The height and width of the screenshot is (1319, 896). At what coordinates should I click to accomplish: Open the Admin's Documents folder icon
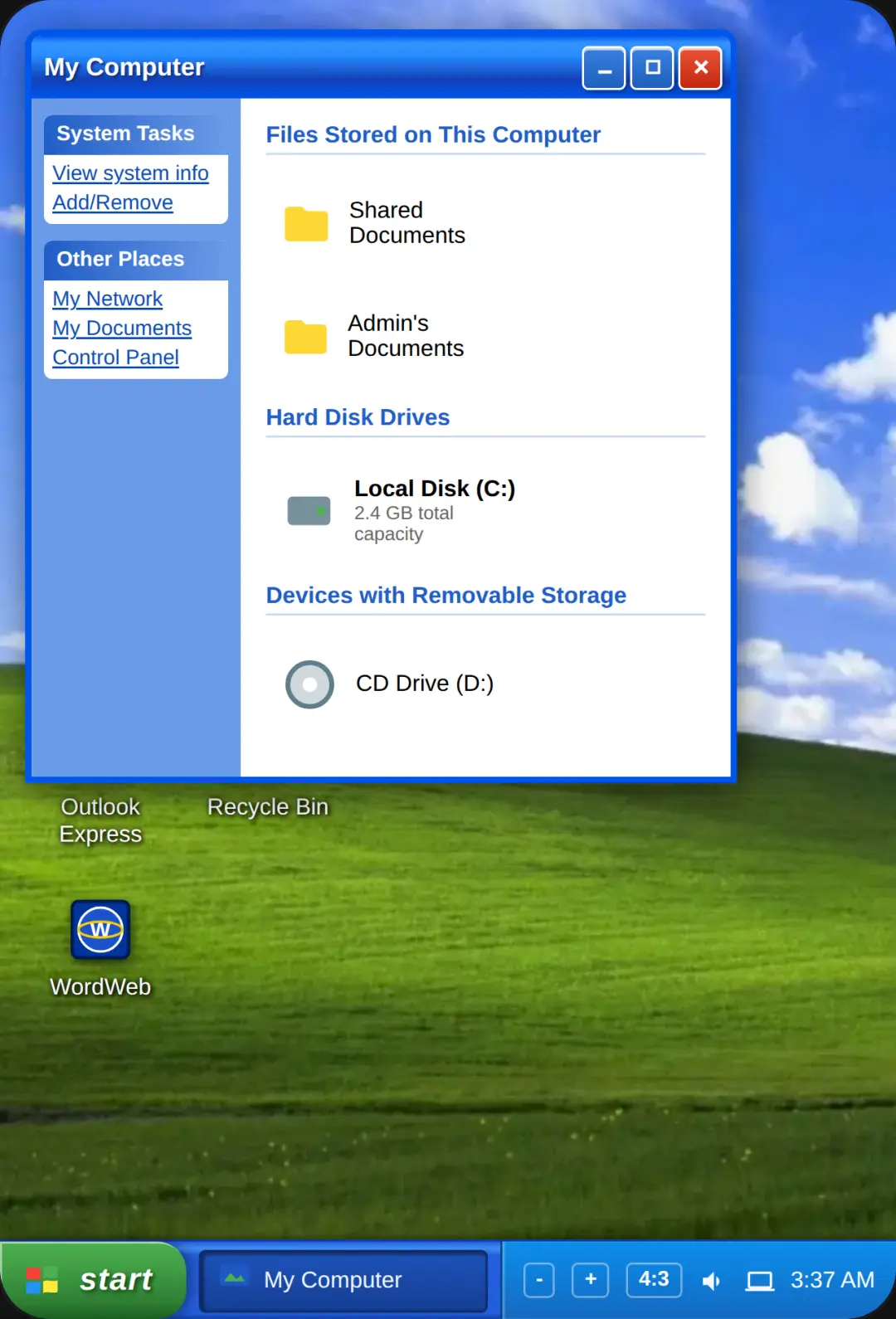click(x=305, y=337)
